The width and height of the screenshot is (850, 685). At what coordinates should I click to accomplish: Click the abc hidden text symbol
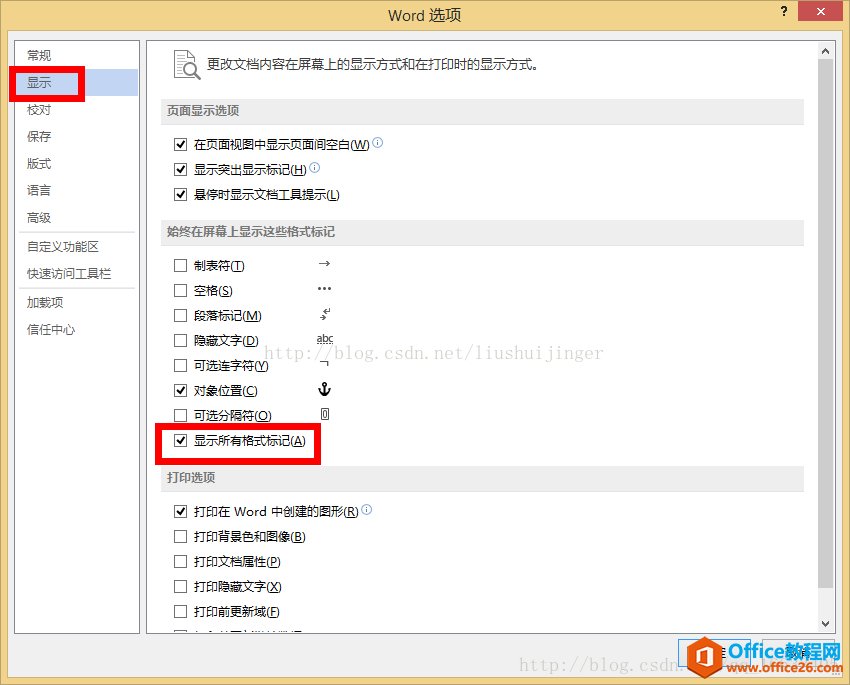pos(325,339)
